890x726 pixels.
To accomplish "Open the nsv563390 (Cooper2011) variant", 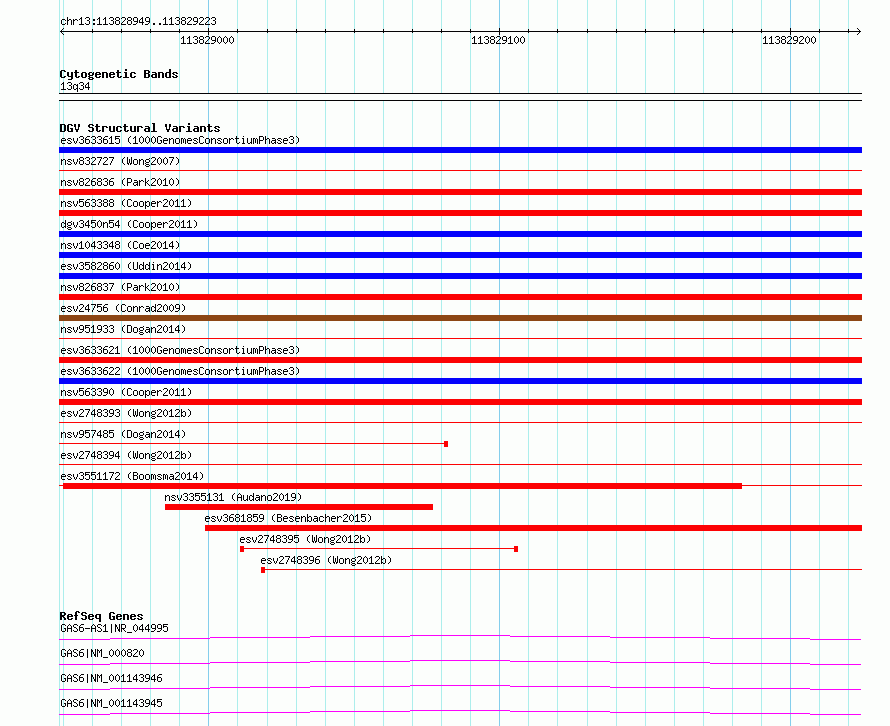I will point(126,392).
